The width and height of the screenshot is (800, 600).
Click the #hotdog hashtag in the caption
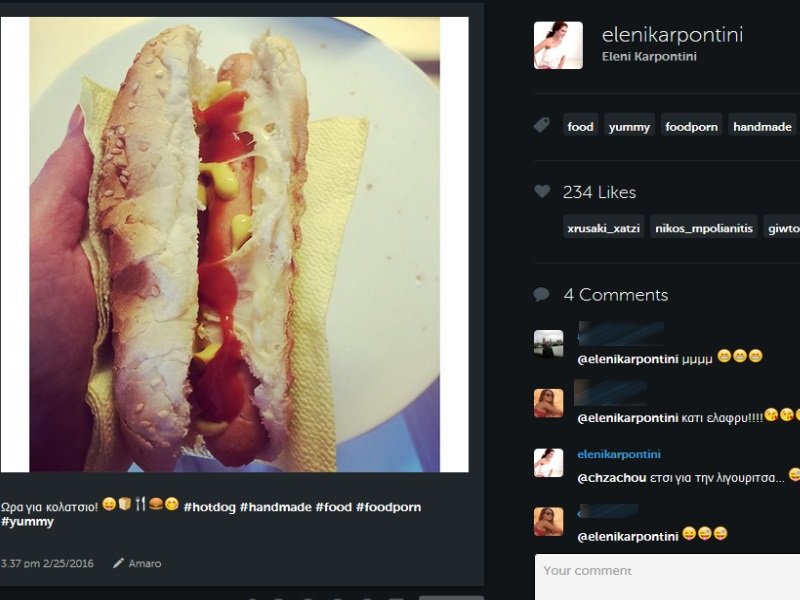point(210,507)
